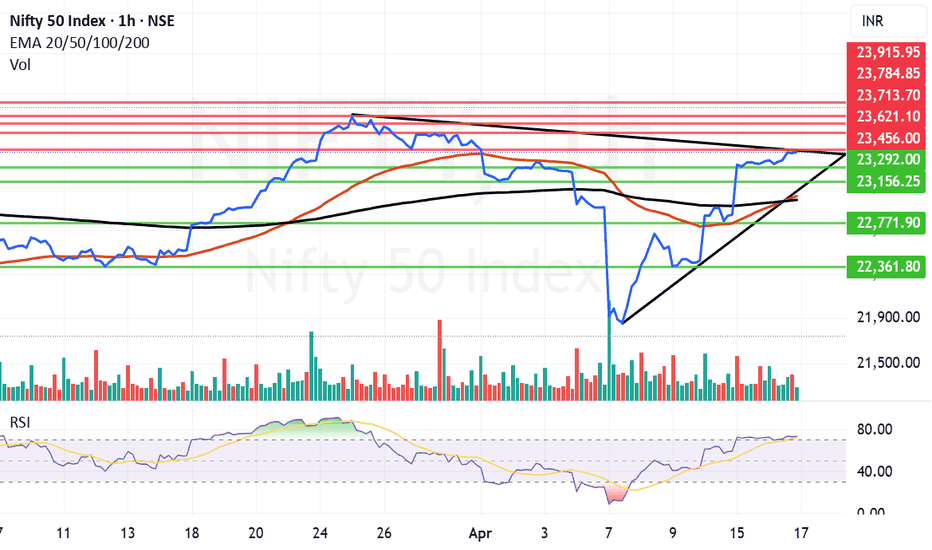
Task: Click the 40.00 RSI scale value
Action: tap(875, 472)
